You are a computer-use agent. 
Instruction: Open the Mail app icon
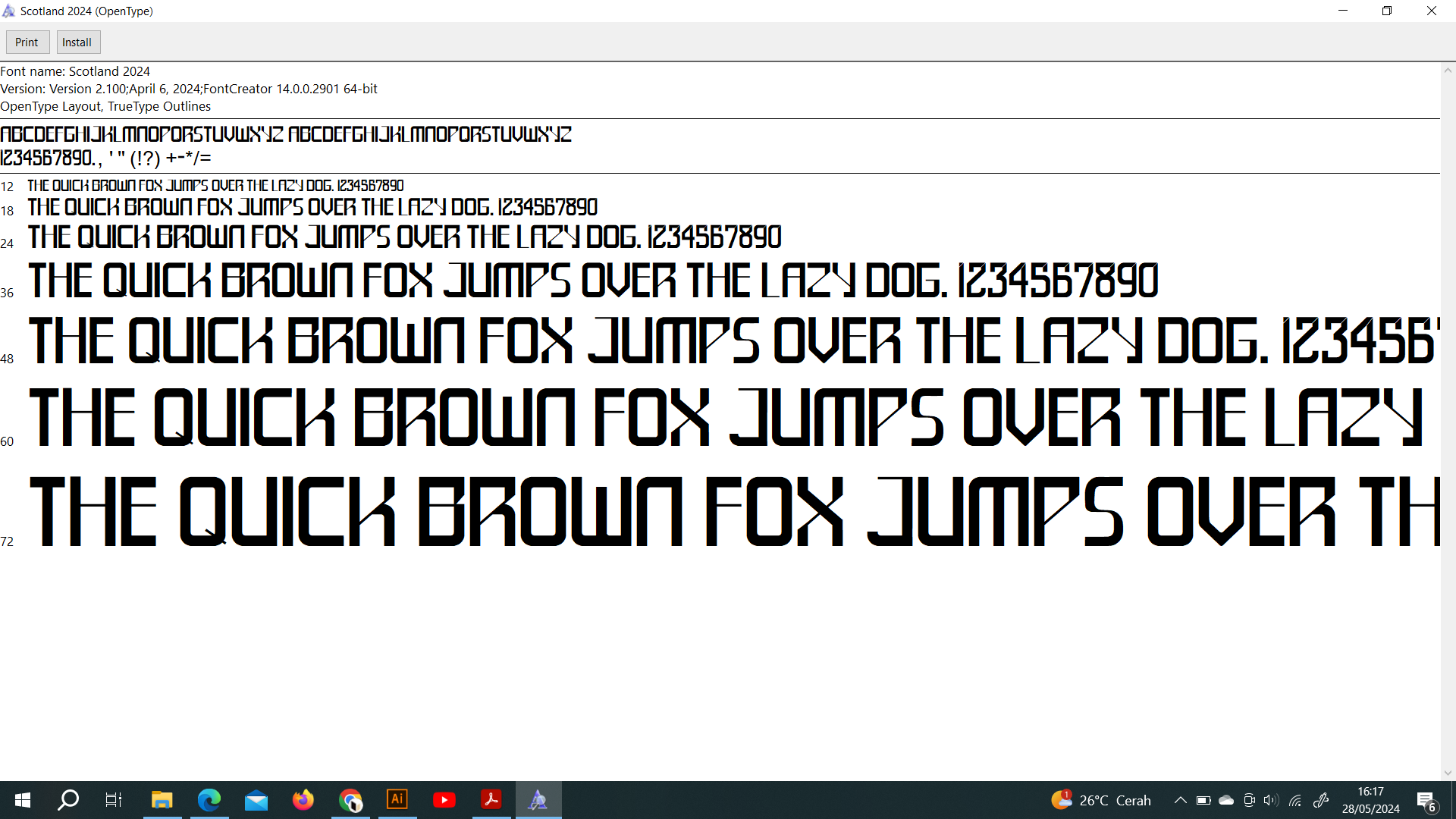point(256,800)
